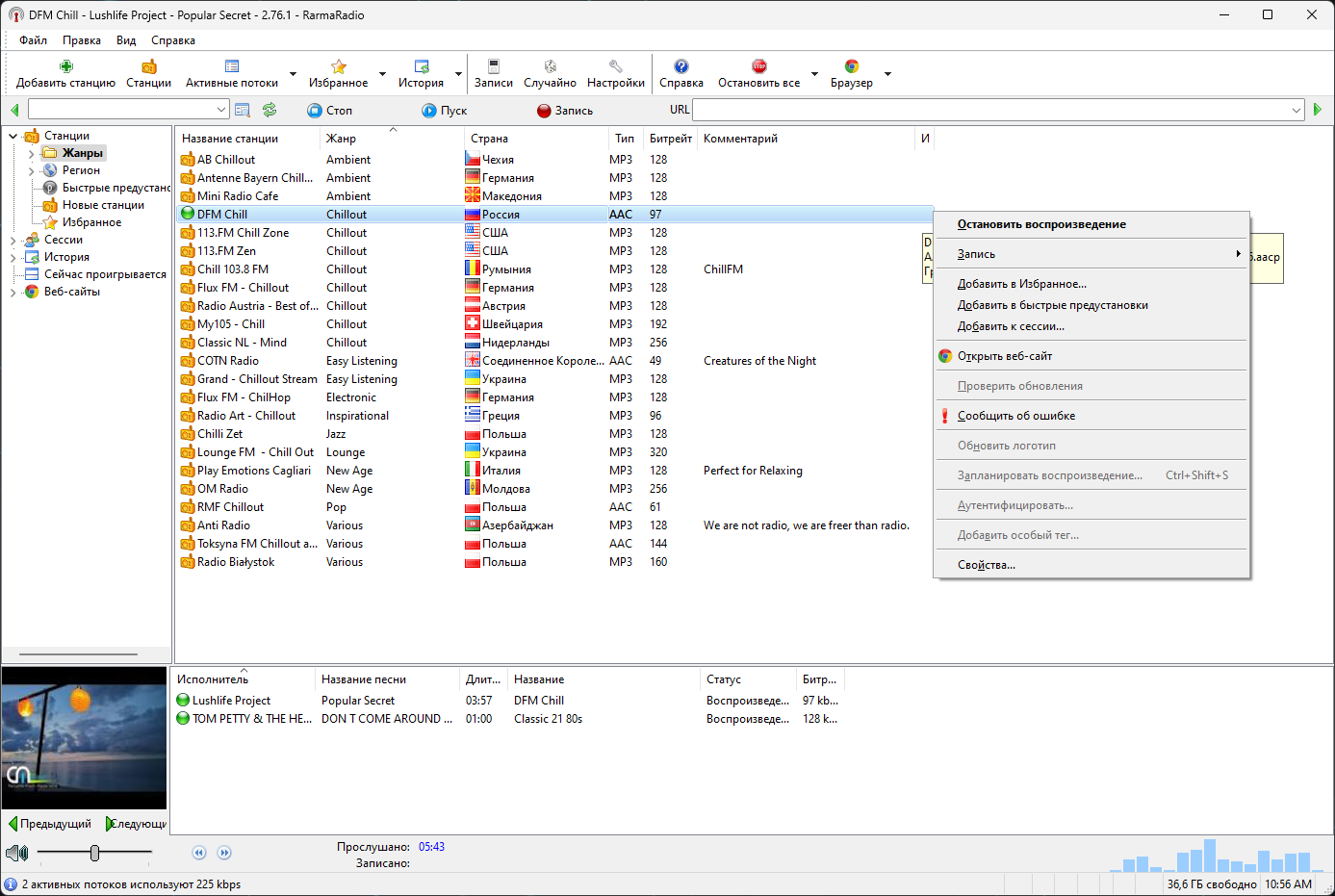
Task: Select 'Добавить в Избранное...' in context menu
Action: pyautogui.click(x=1022, y=284)
